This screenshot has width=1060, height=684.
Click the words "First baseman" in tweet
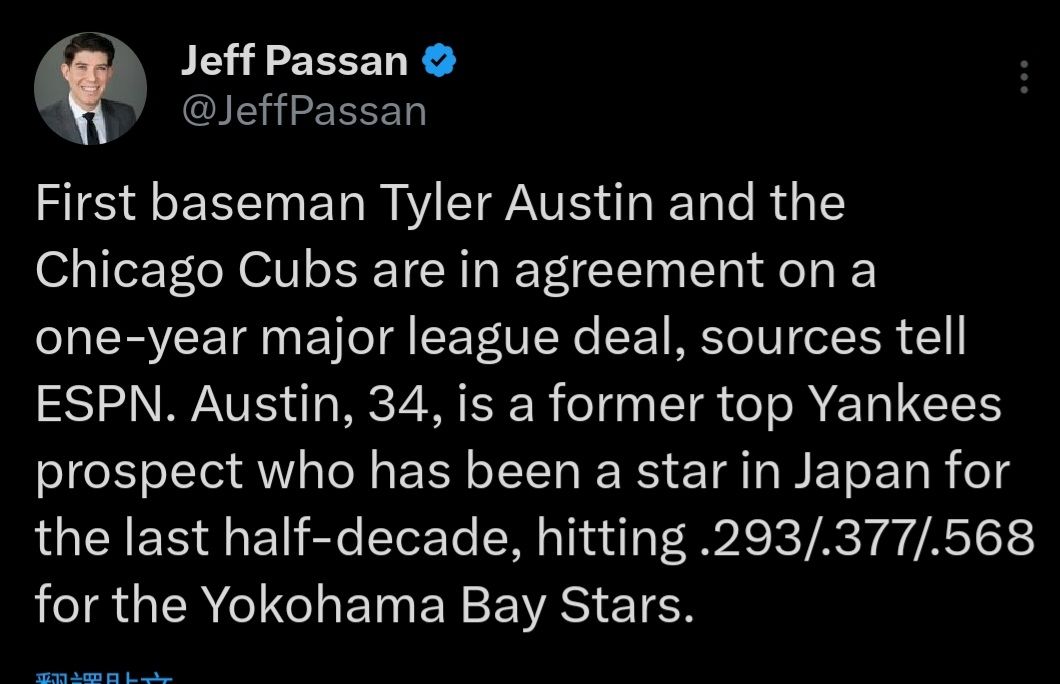(200, 204)
